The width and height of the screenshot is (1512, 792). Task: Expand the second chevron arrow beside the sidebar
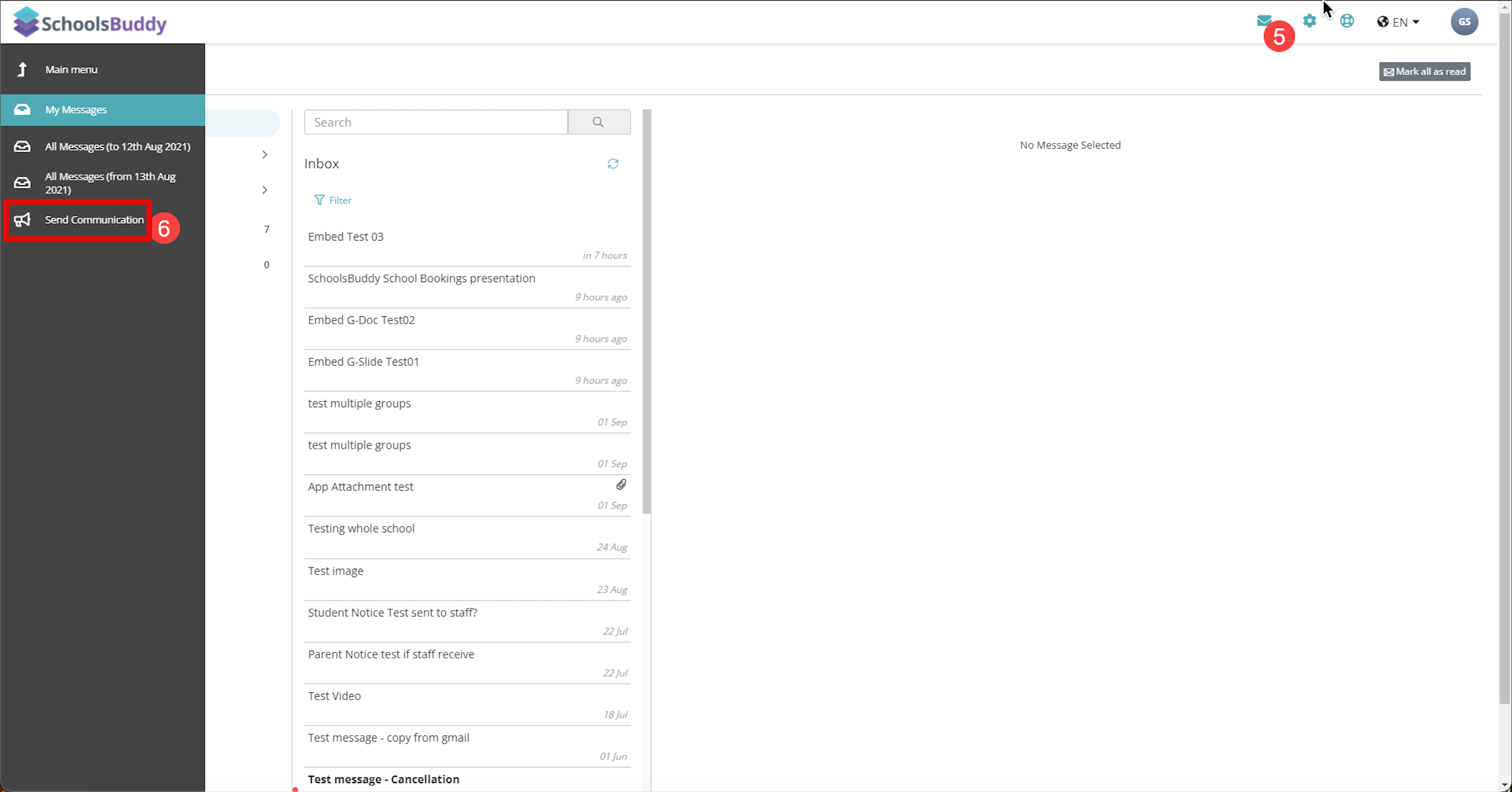[265, 190]
